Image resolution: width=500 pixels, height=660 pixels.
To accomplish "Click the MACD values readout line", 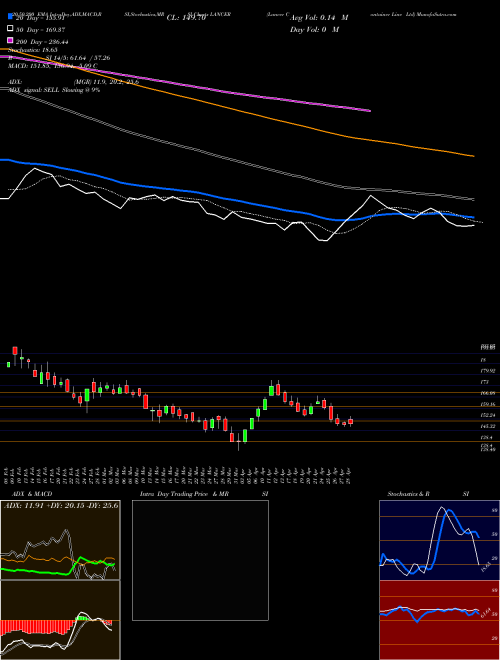I will (x=53, y=66).
